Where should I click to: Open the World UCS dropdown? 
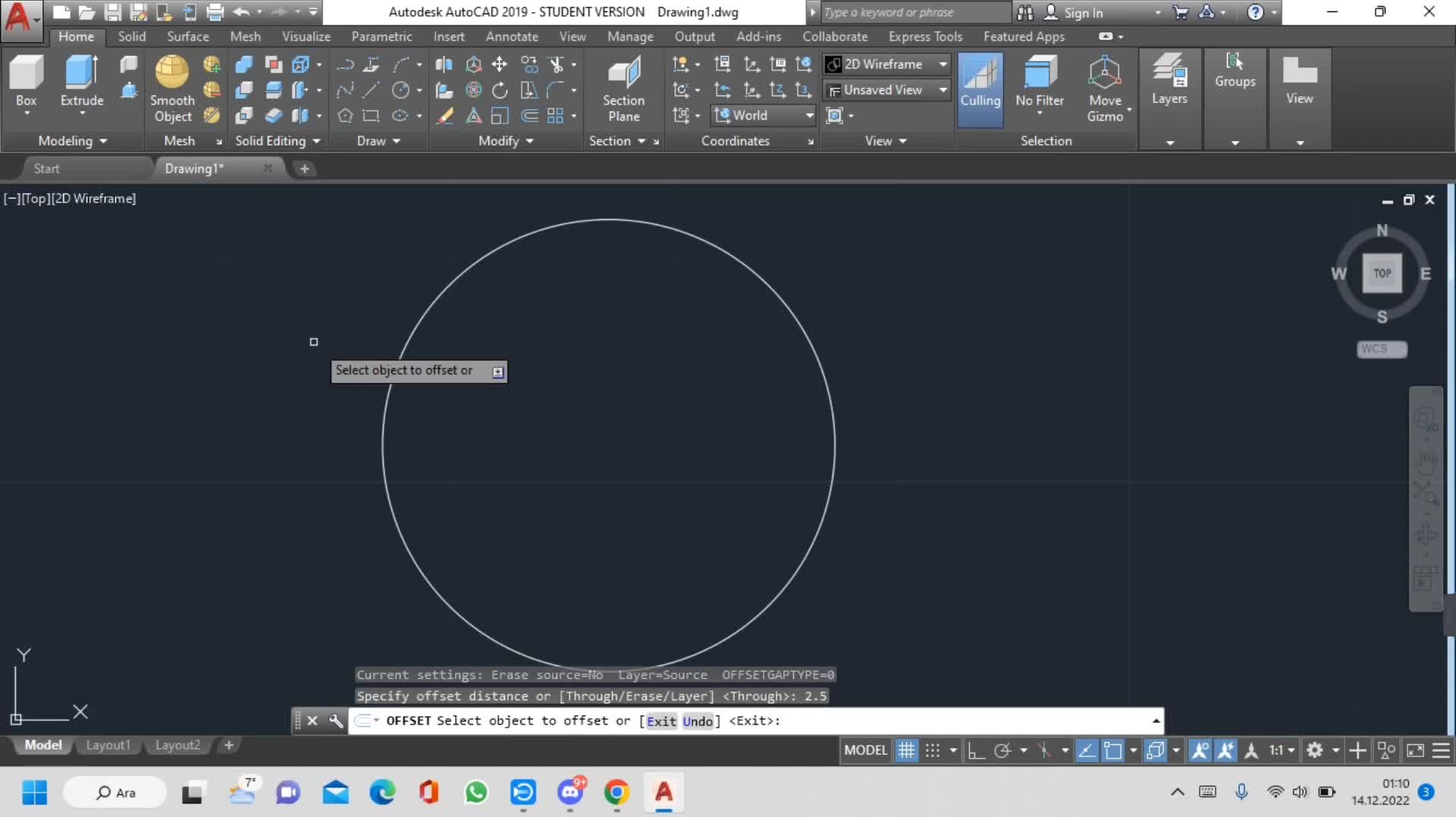point(763,115)
